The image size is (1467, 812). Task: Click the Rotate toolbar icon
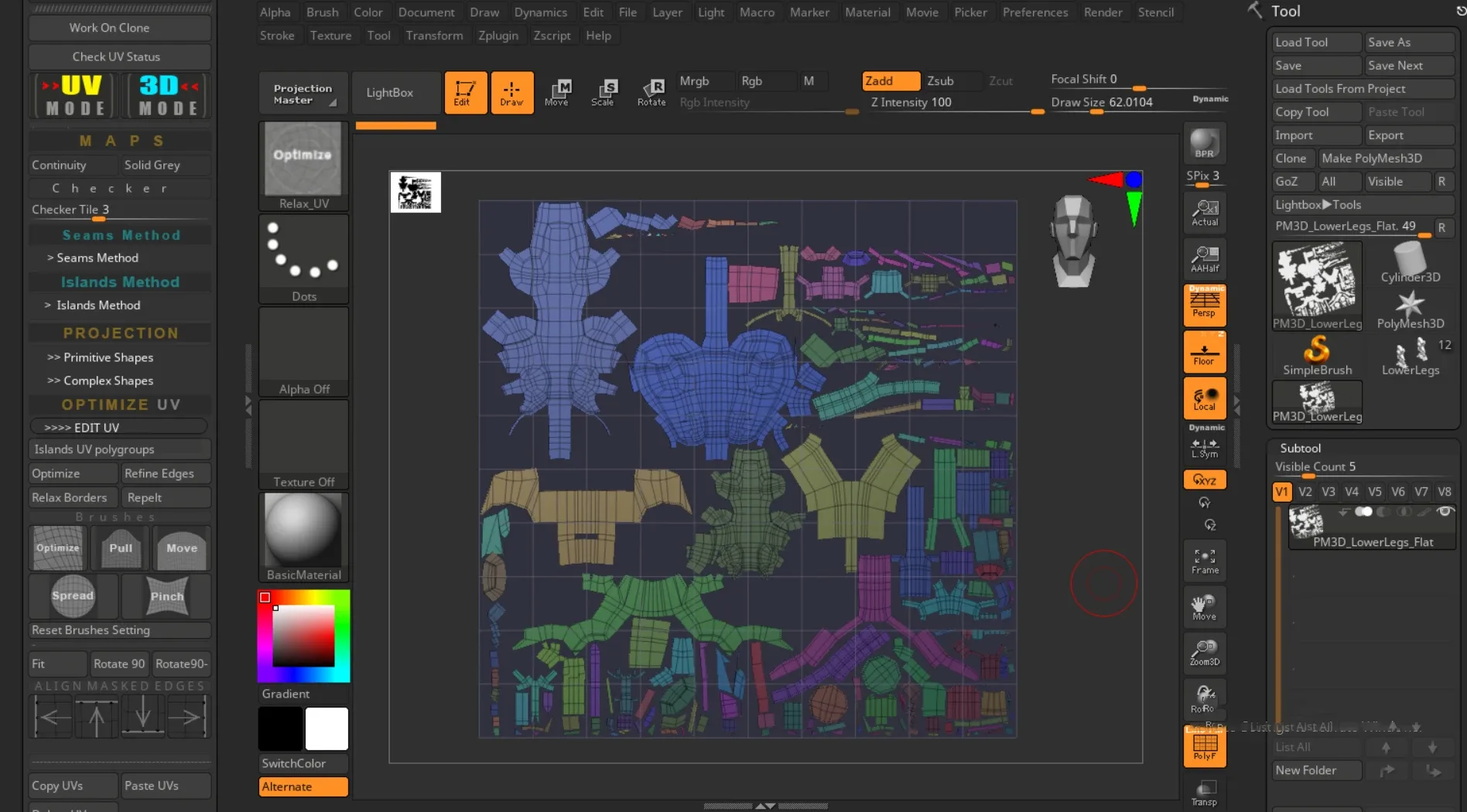(x=652, y=92)
